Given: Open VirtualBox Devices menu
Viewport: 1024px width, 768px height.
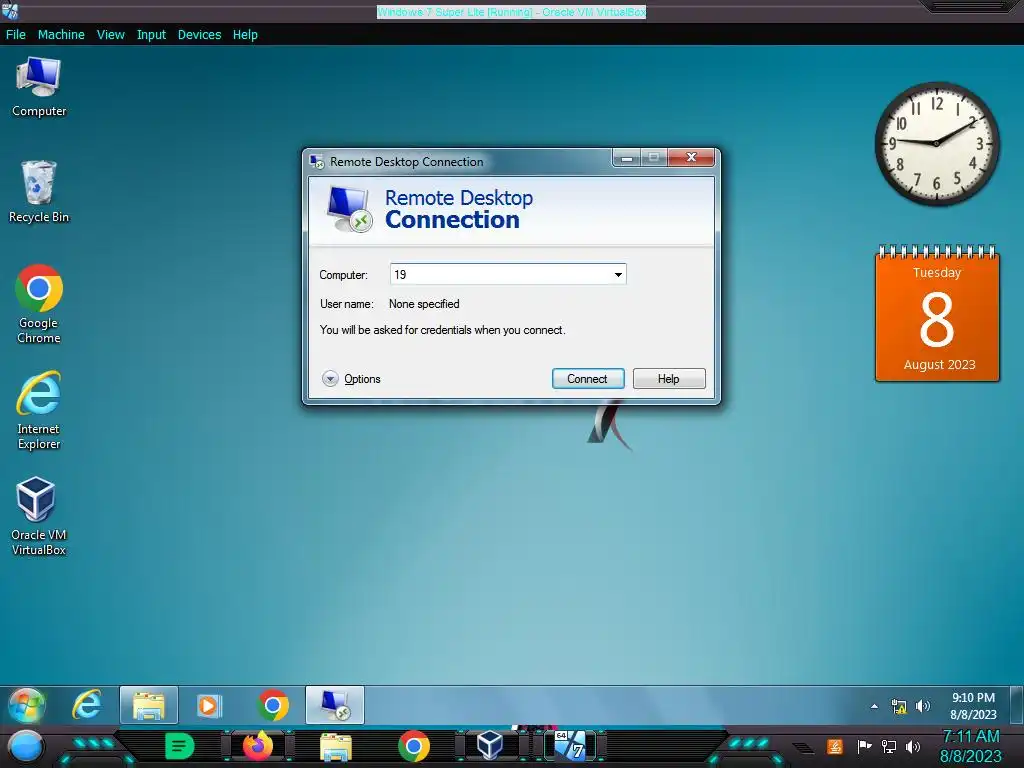Looking at the screenshot, I should point(199,35).
